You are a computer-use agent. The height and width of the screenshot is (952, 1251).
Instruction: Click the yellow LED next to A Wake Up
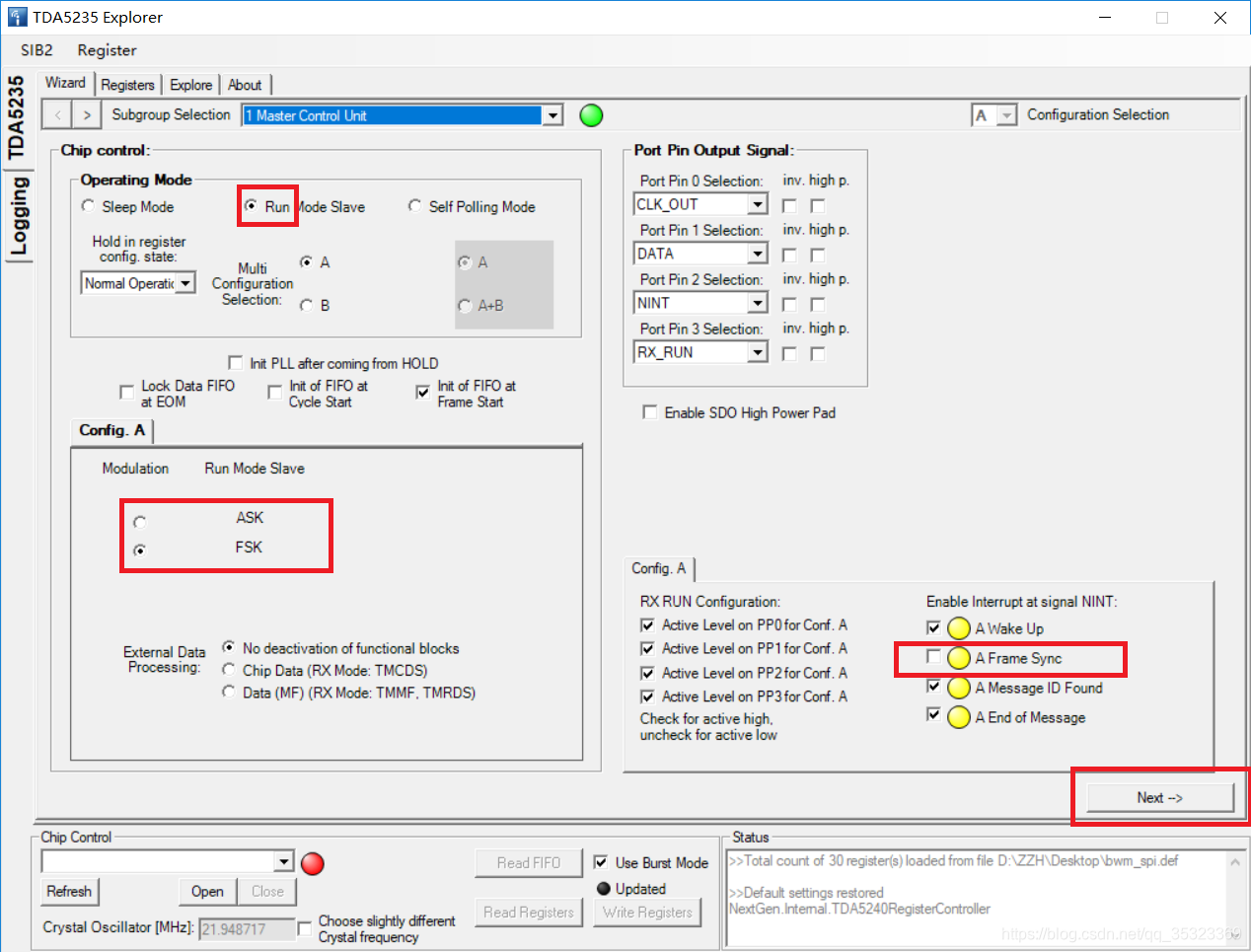(x=959, y=628)
